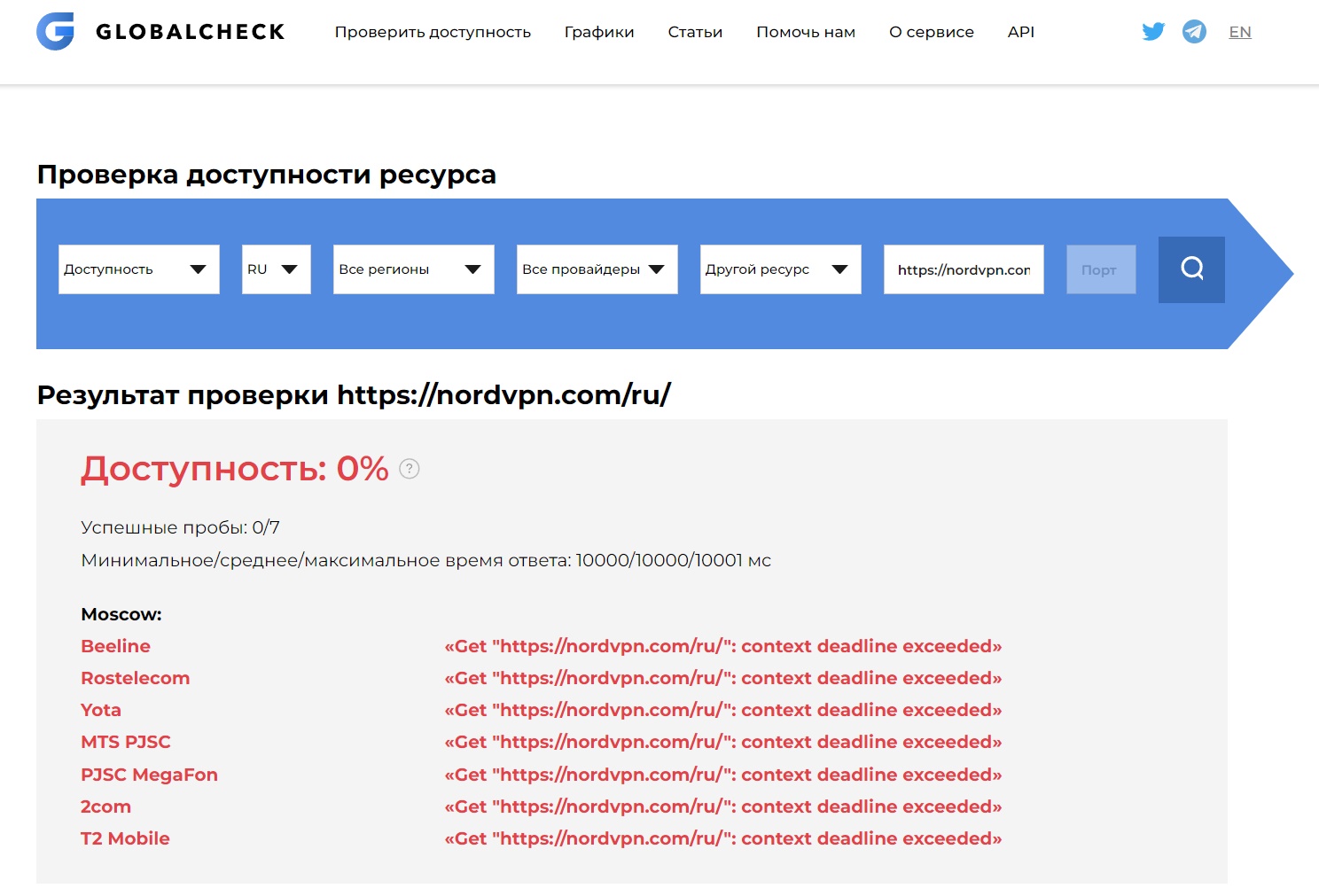Select the MTS PJSC provider row
The height and width of the screenshot is (896, 1319).
point(126,742)
